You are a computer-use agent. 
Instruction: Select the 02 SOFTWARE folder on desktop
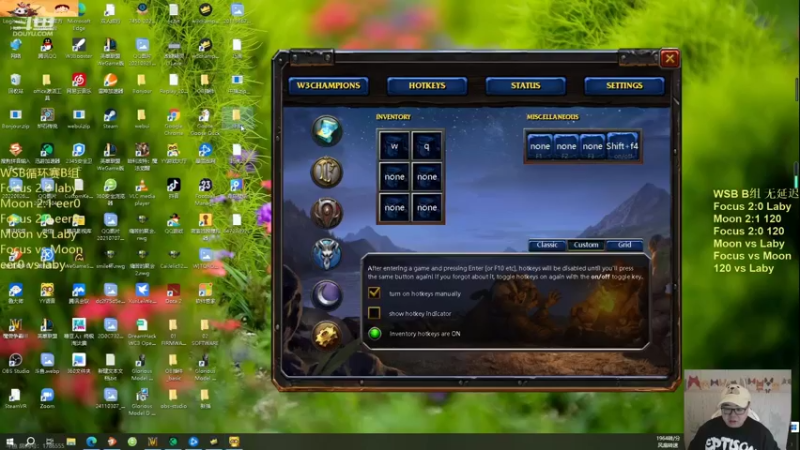(x=205, y=332)
